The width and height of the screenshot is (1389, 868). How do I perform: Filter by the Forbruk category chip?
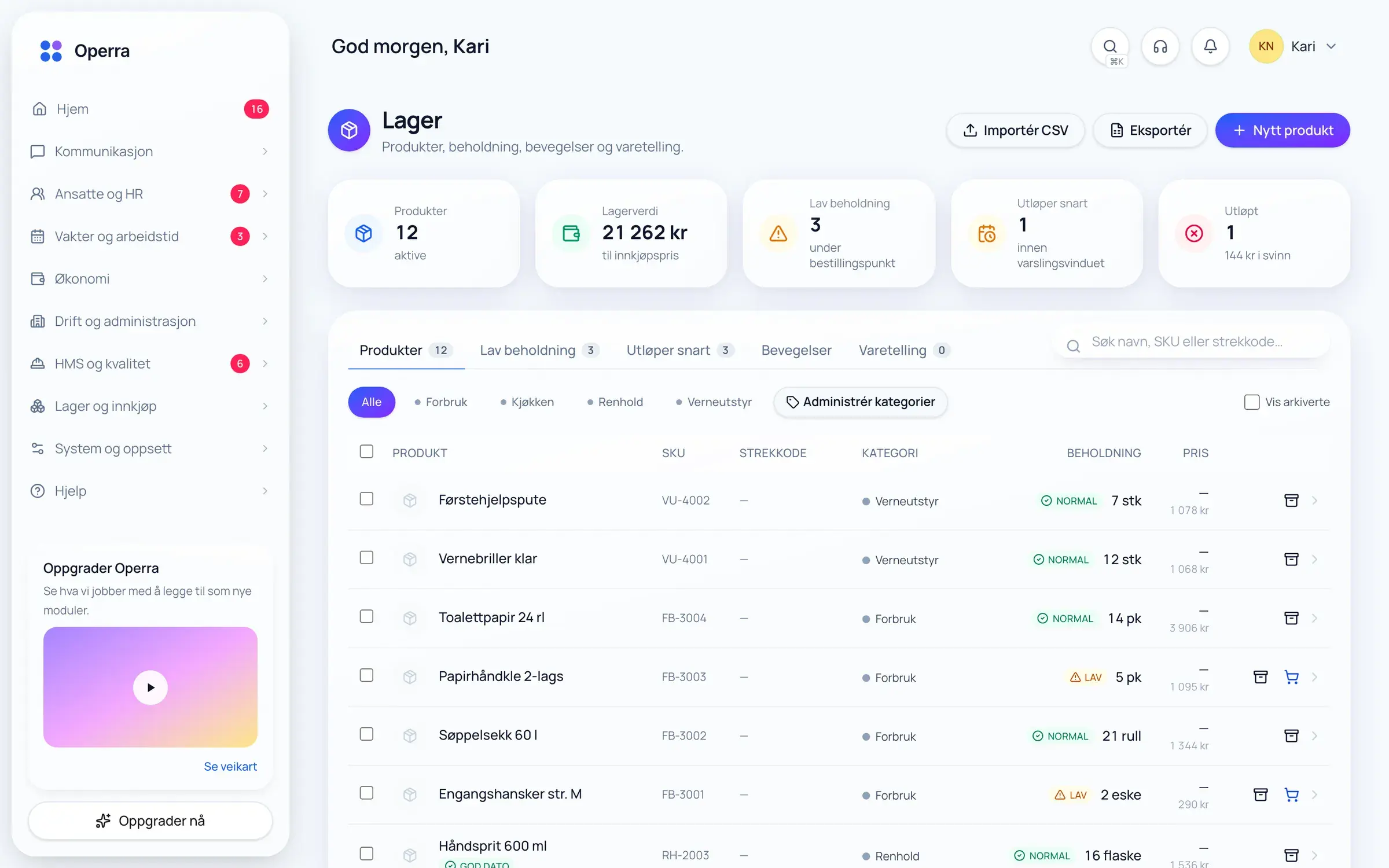(440, 402)
